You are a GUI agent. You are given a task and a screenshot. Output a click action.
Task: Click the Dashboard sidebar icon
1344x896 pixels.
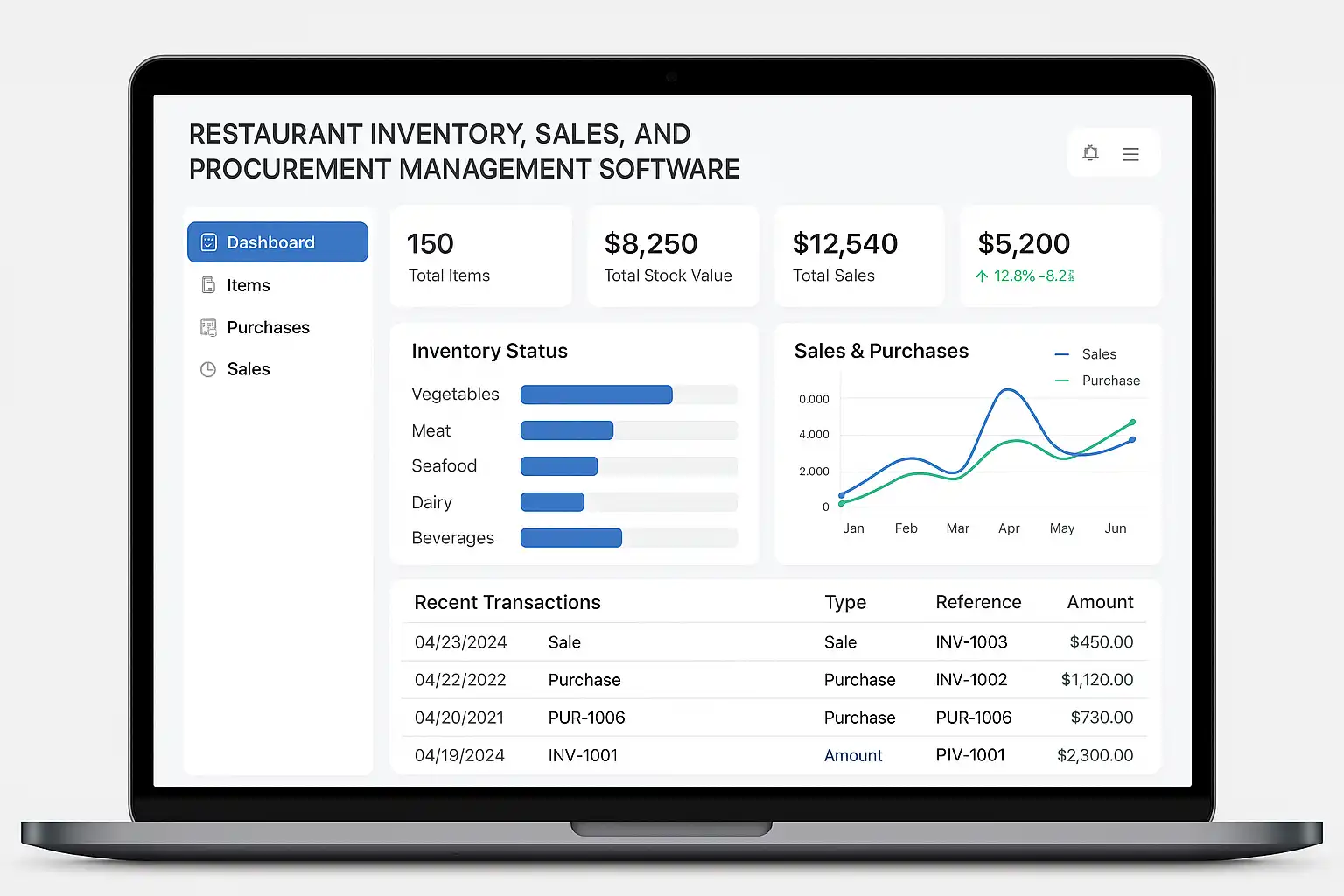click(209, 242)
